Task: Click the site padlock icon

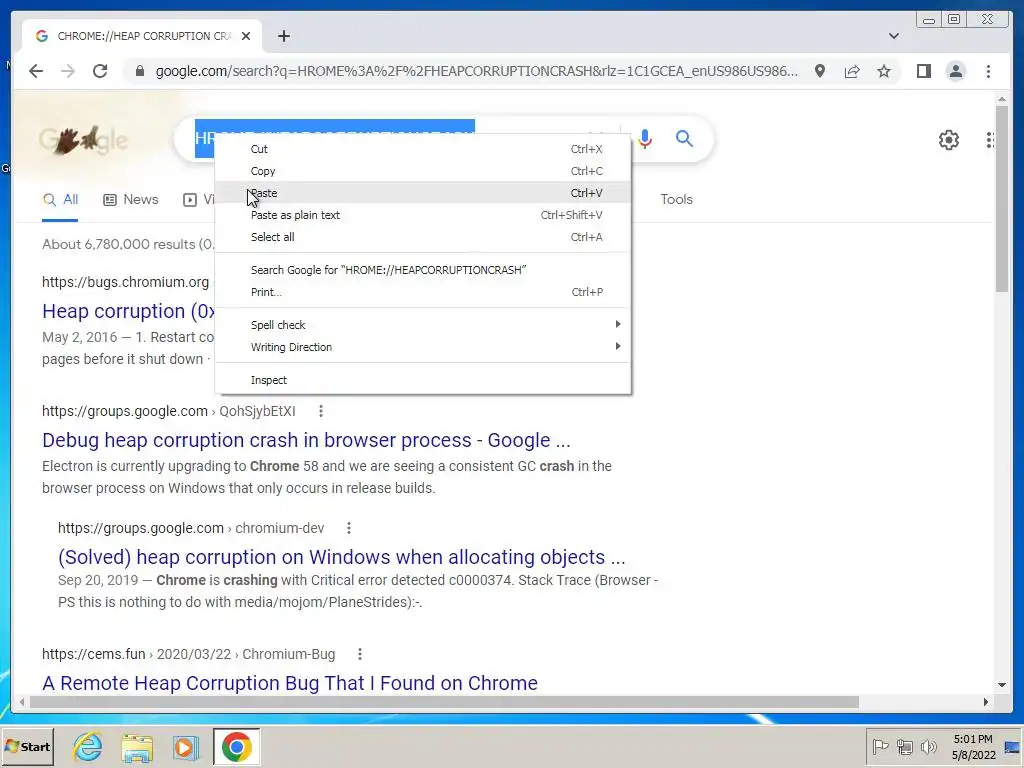Action: (140, 71)
